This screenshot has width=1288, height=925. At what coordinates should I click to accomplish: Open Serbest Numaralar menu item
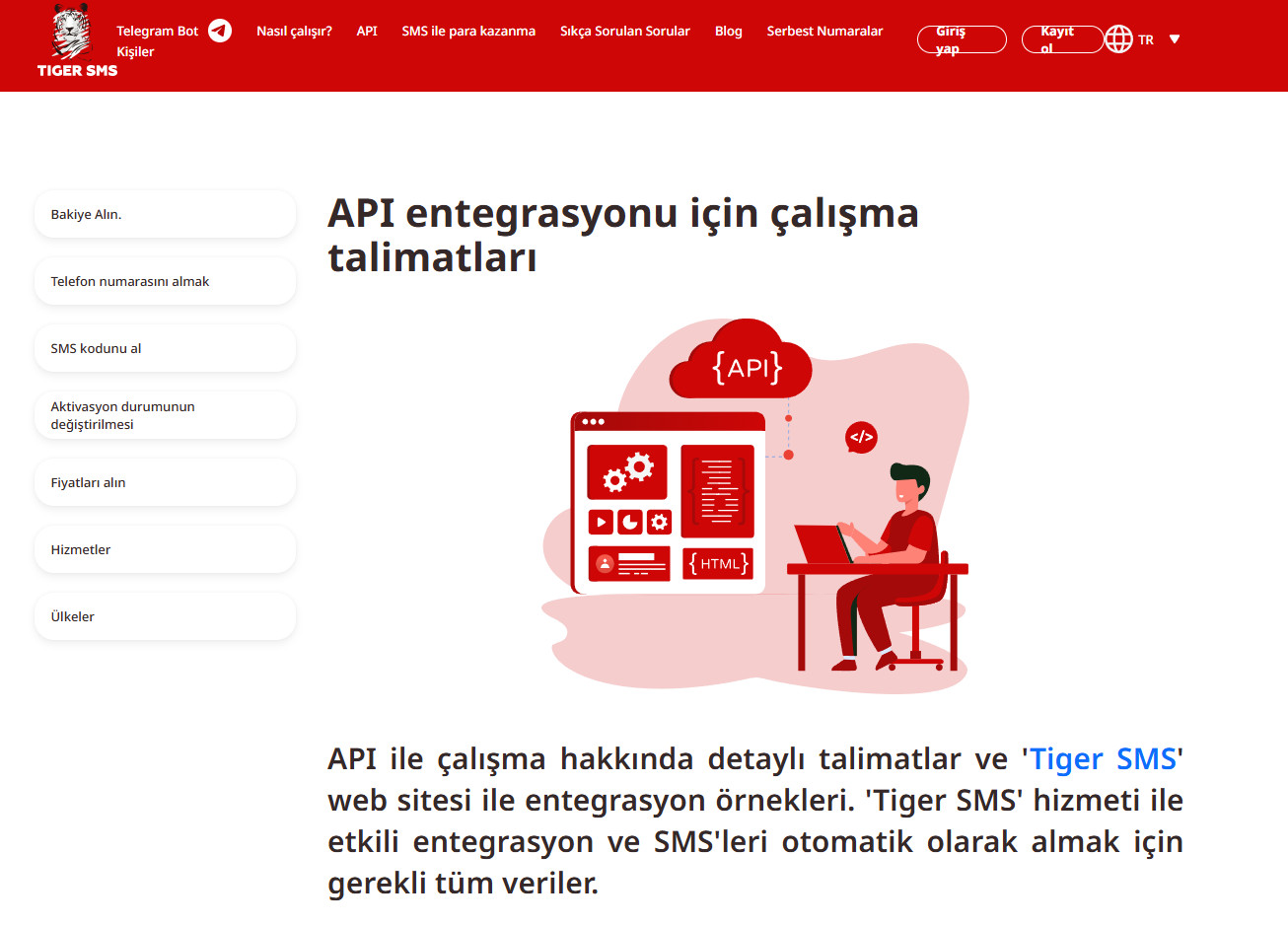(x=824, y=31)
